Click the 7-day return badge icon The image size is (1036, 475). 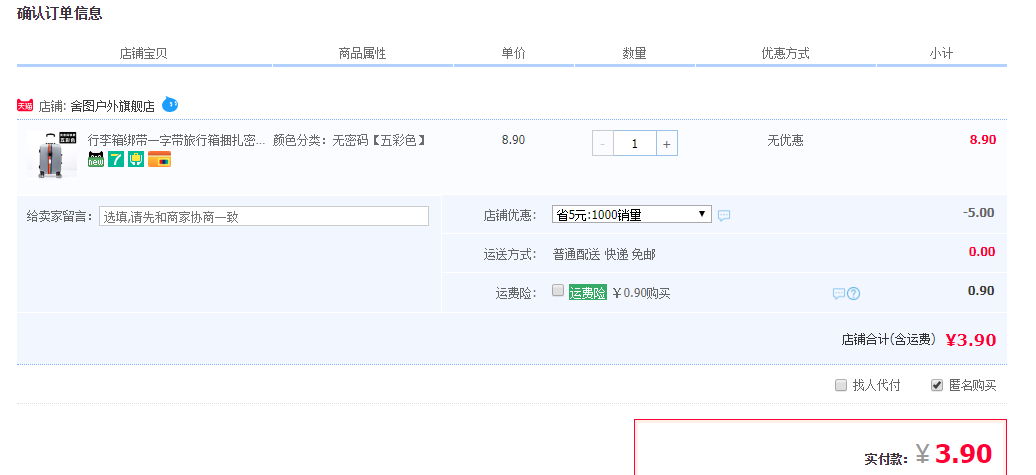click(x=116, y=159)
